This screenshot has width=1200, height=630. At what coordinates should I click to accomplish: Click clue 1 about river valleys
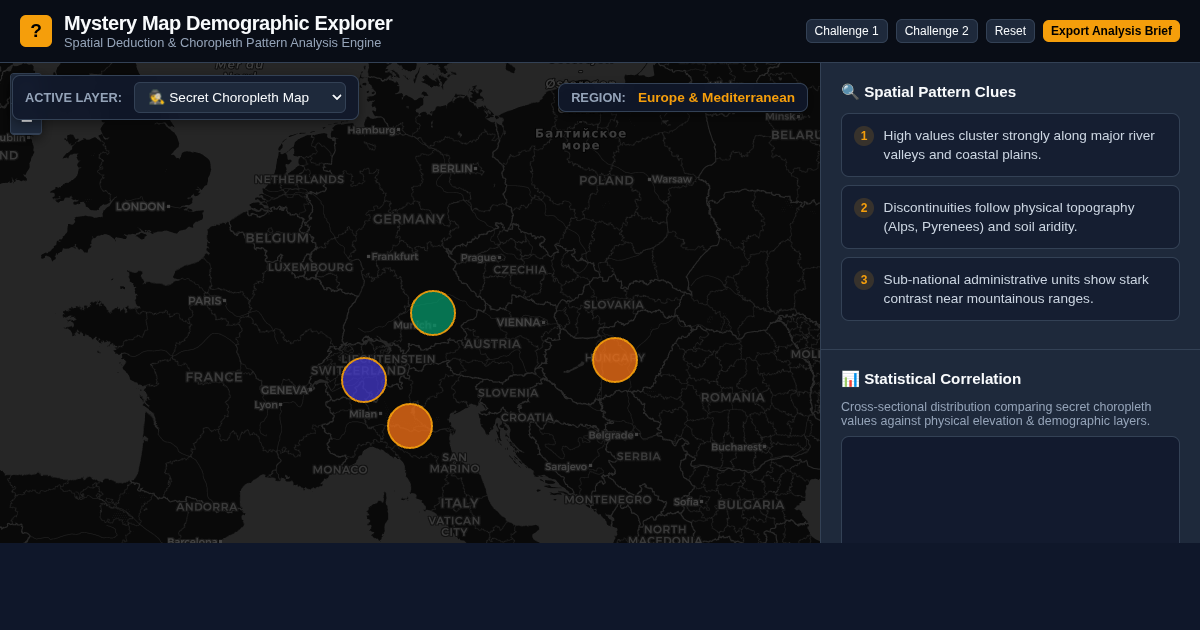click(1010, 145)
